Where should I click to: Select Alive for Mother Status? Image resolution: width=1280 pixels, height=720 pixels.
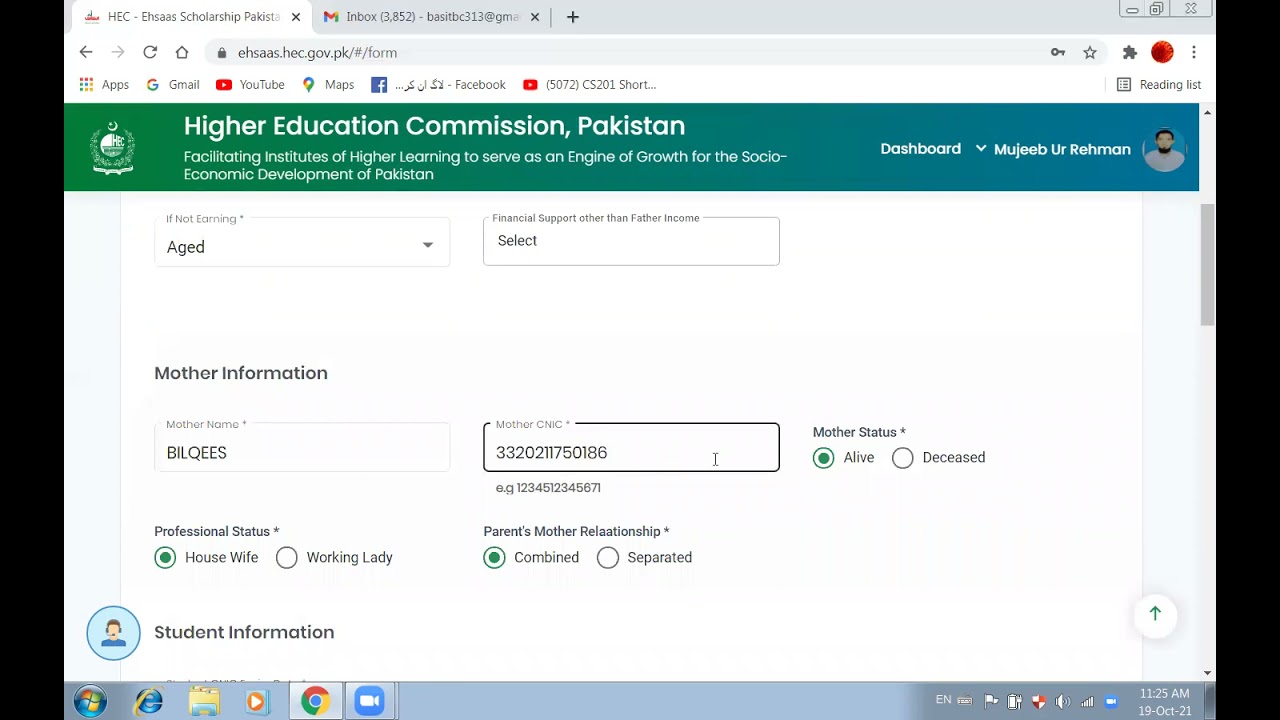[x=823, y=458]
